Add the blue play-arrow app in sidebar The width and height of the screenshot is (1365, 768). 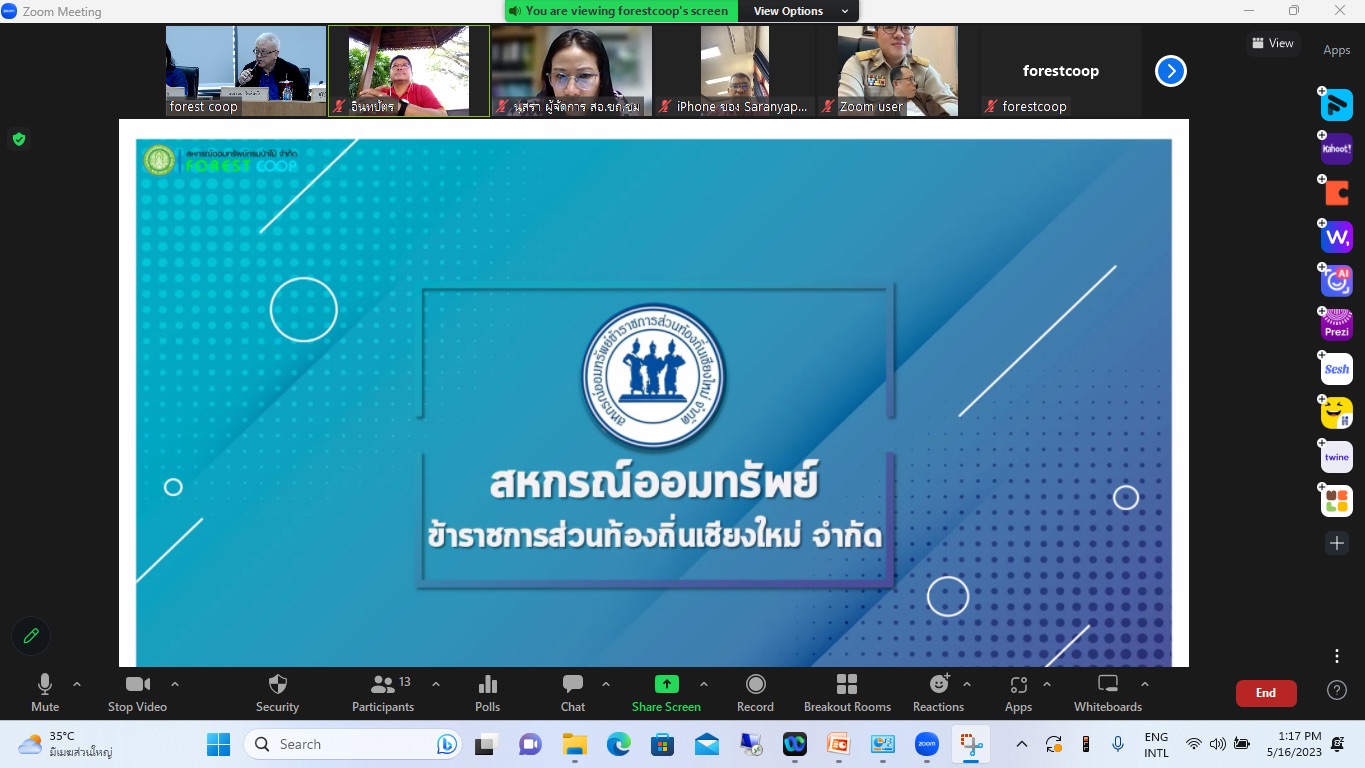pos(1337,105)
